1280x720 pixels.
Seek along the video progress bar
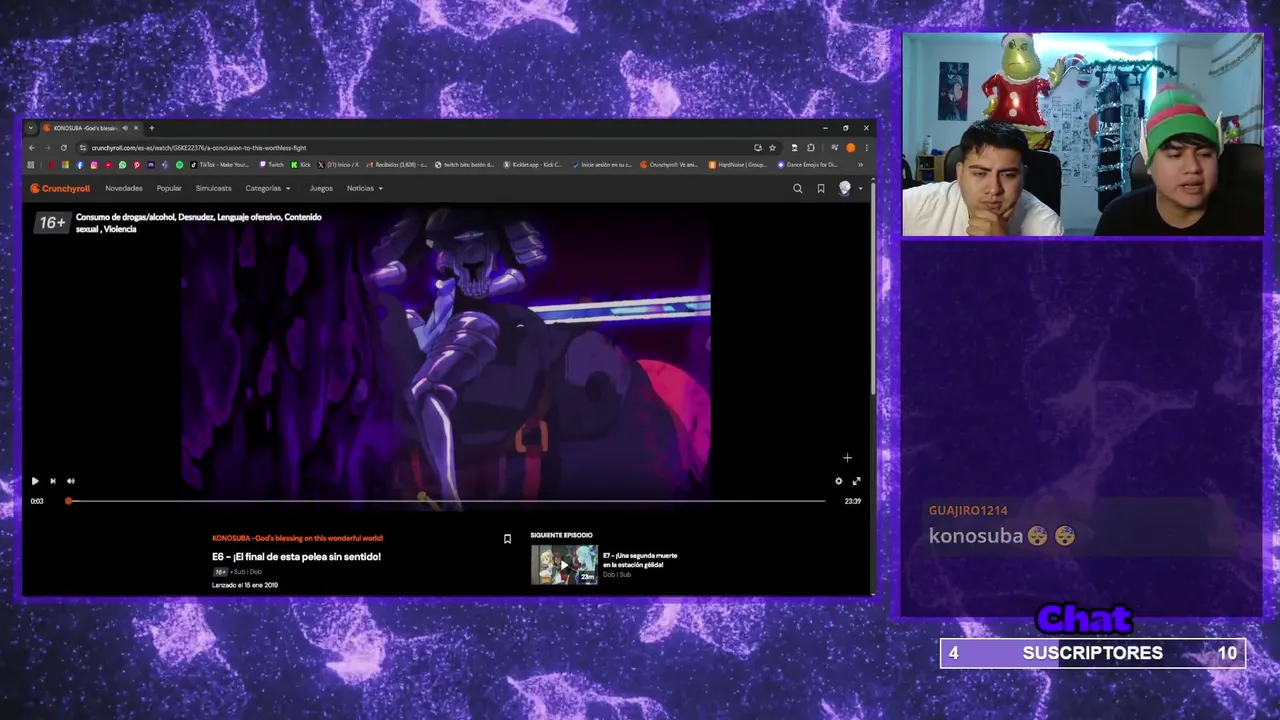(446, 501)
